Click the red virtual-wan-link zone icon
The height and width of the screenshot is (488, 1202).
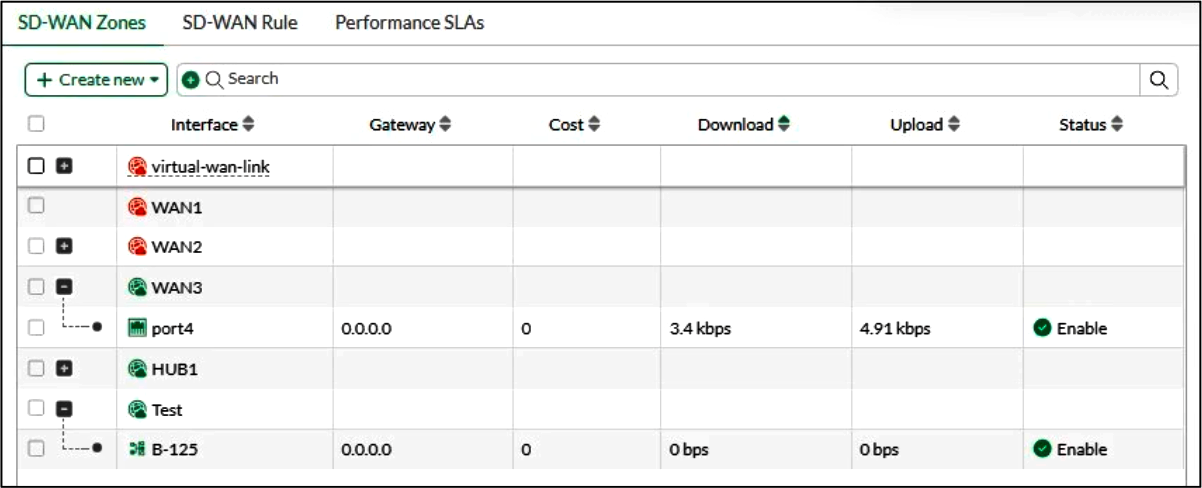click(138, 167)
